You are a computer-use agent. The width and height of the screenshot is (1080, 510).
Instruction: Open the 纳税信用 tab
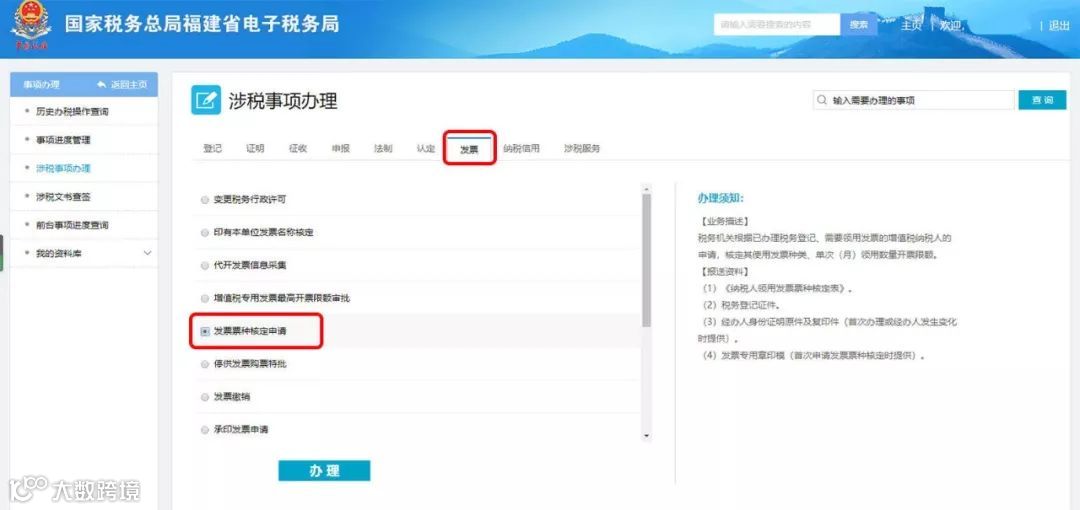click(521, 148)
